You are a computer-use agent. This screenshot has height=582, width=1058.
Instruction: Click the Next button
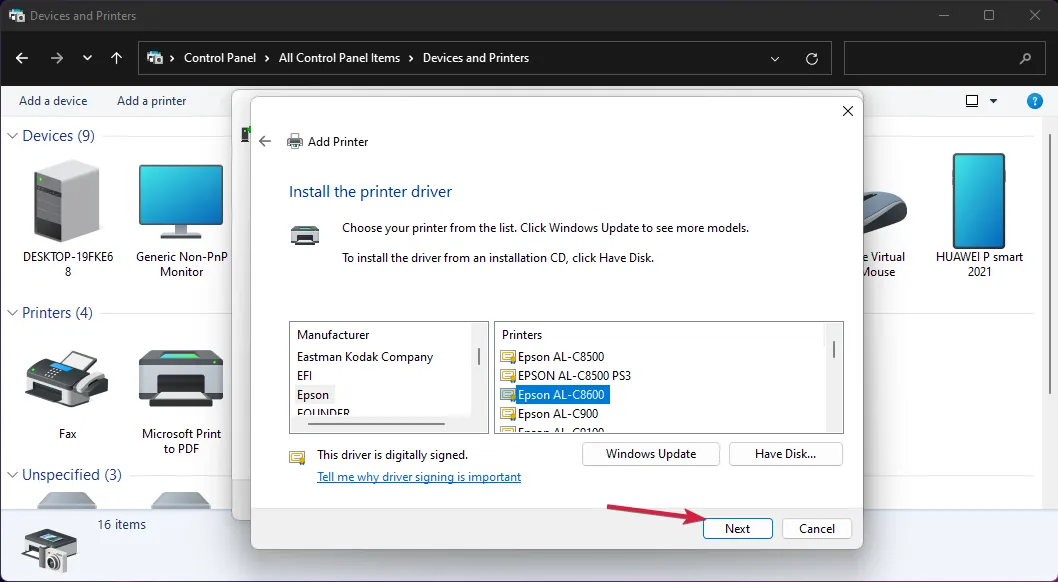(737, 529)
